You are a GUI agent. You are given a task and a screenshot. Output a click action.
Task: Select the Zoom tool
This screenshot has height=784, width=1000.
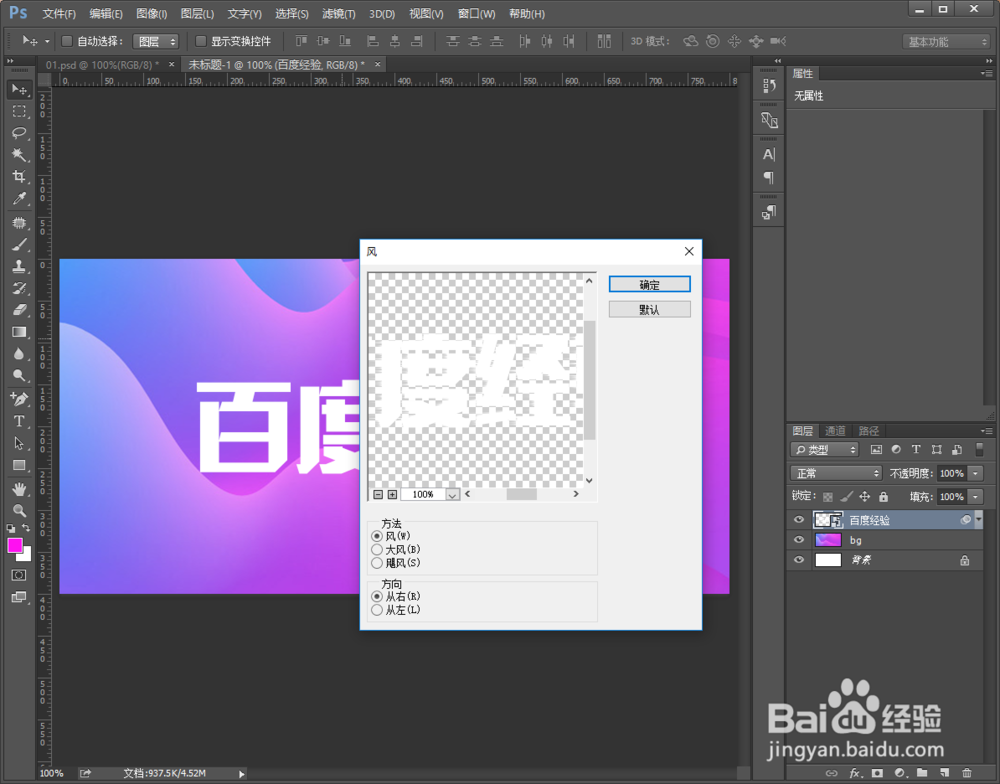coord(19,510)
